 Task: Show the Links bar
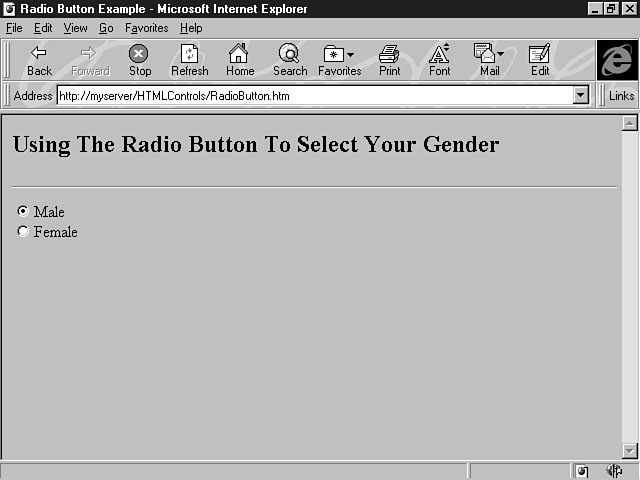pos(621,96)
